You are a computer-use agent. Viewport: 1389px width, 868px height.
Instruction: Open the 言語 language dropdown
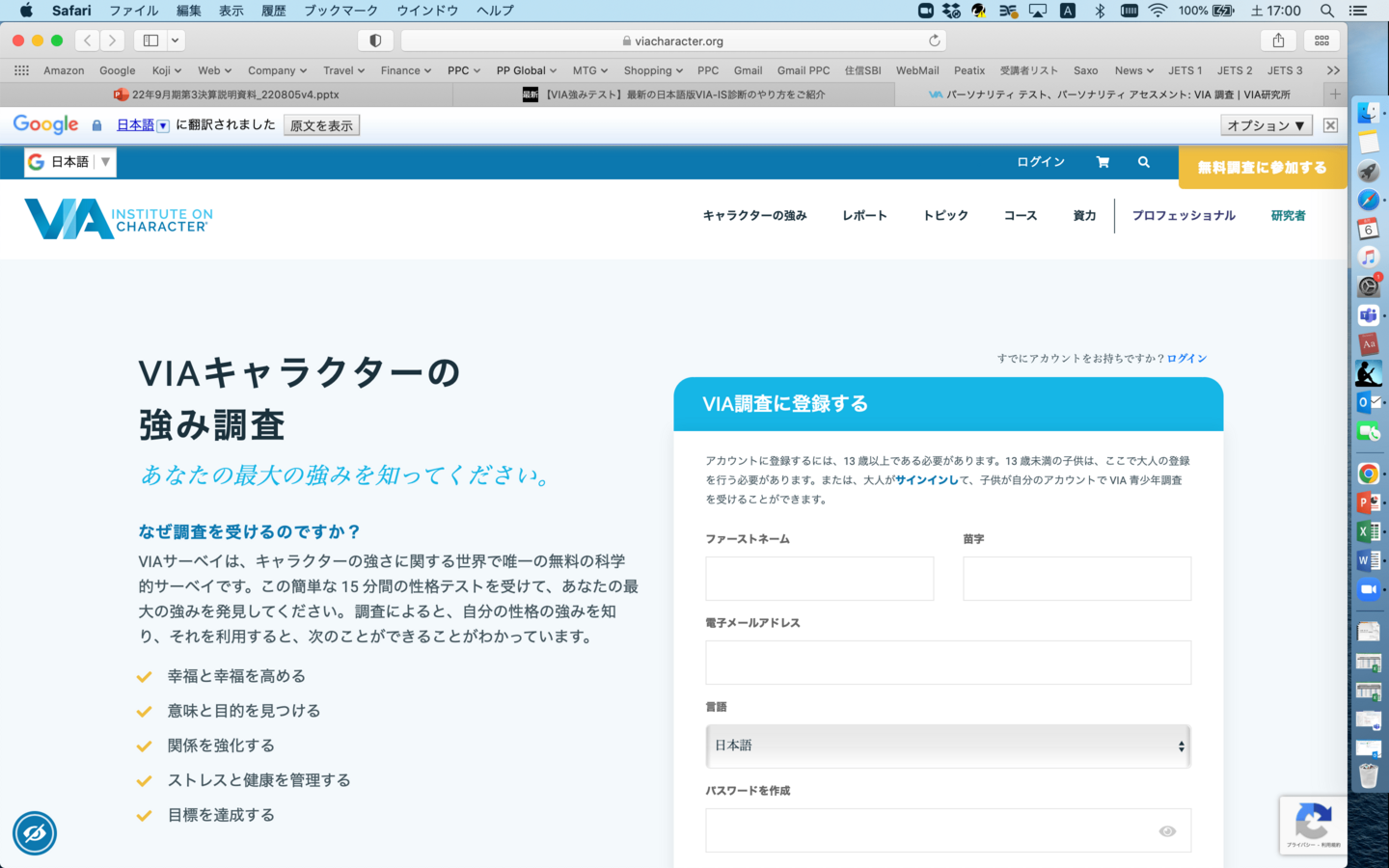click(947, 746)
